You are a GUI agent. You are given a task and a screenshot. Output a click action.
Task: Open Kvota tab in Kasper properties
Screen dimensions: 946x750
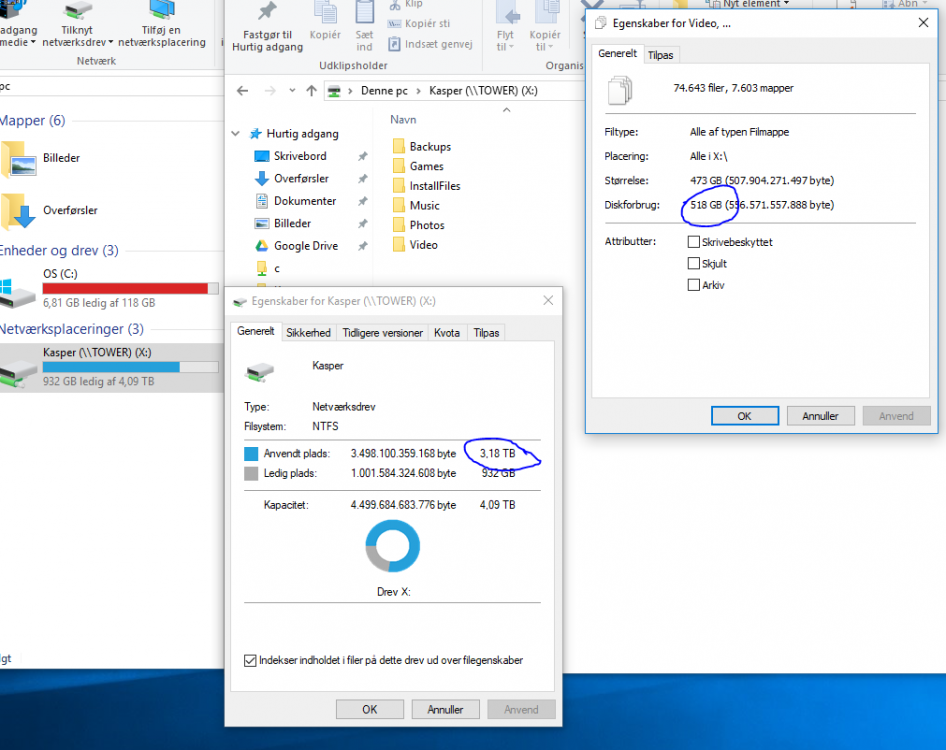(x=446, y=332)
